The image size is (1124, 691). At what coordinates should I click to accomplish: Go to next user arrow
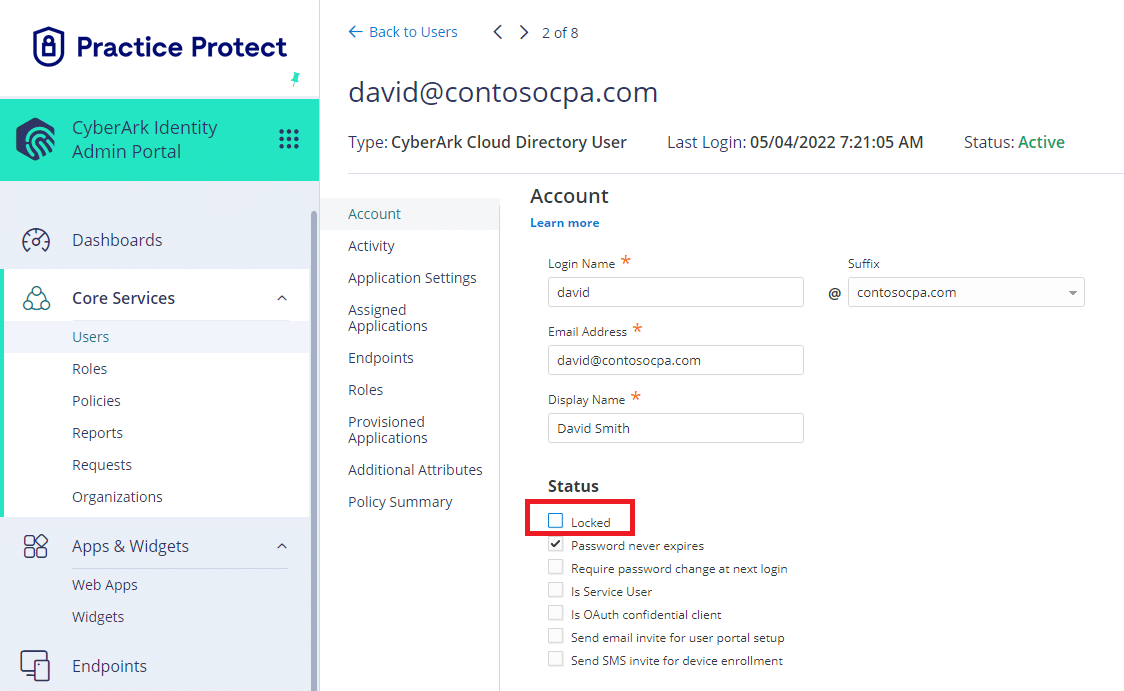click(x=524, y=32)
